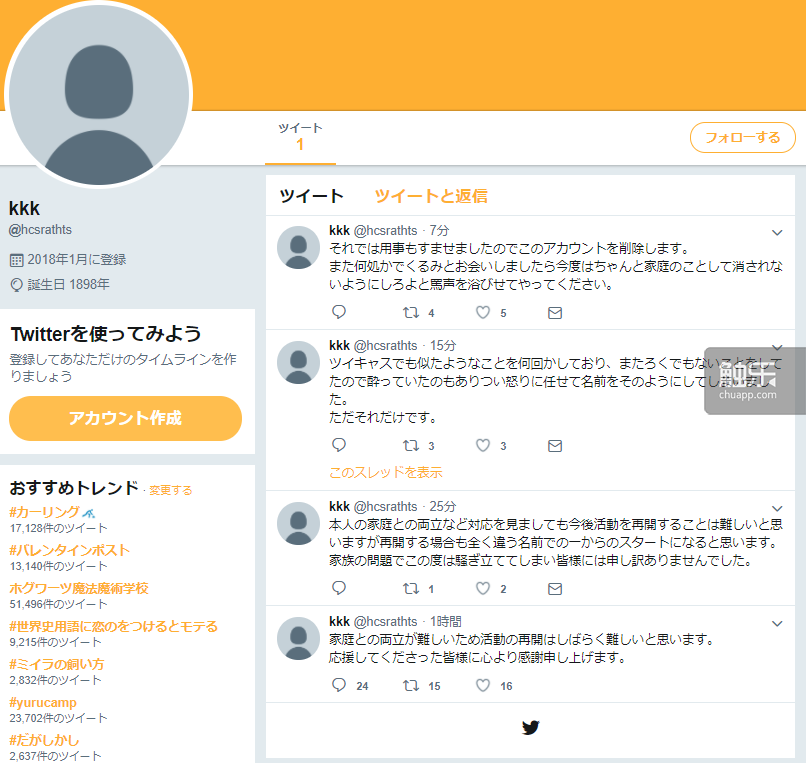Reply to the 25分 tweet
Viewport: 806px width, 763px height.
(x=339, y=588)
